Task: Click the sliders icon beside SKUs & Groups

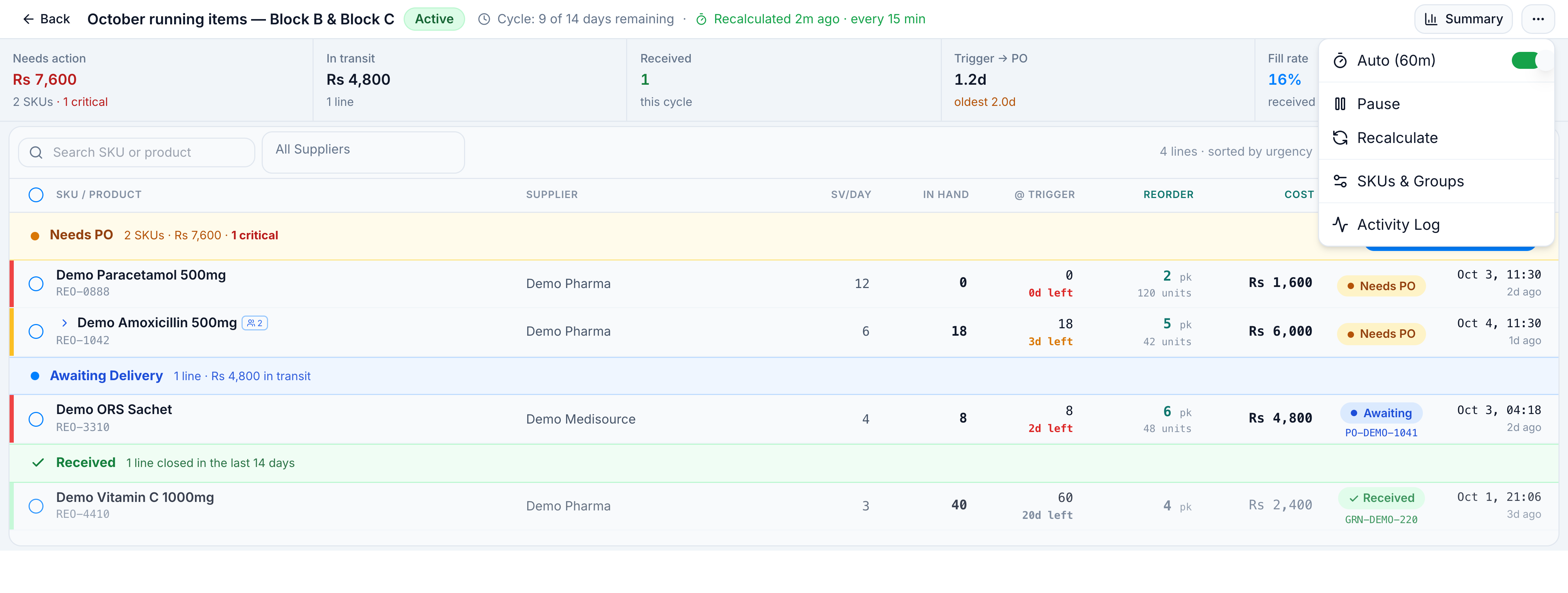Action: 1340,181
